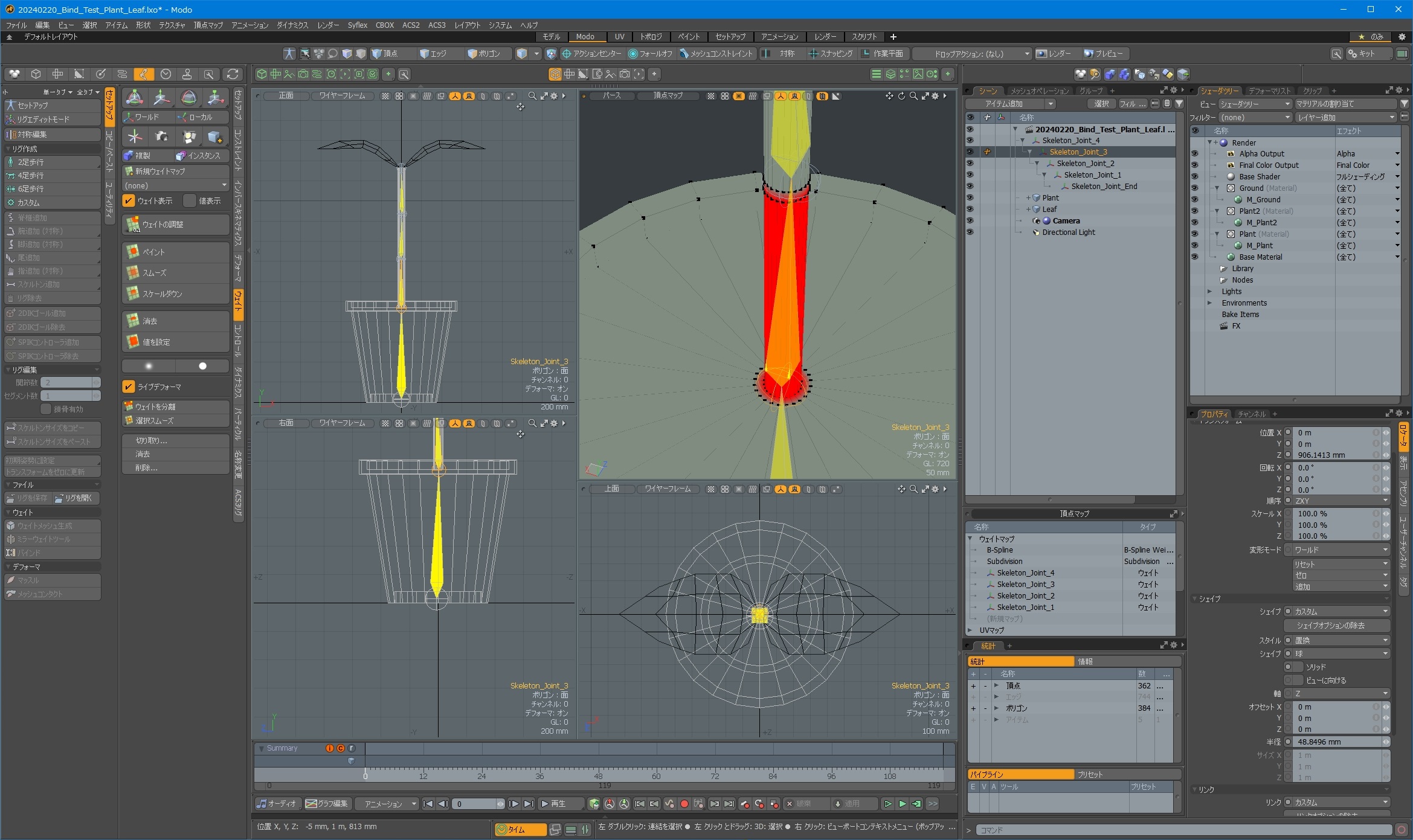Image resolution: width=1413 pixels, height=840 pixels.
Task: Hide Skeleton_Joint_4 with its eye icon
Action: pos(970,141)
